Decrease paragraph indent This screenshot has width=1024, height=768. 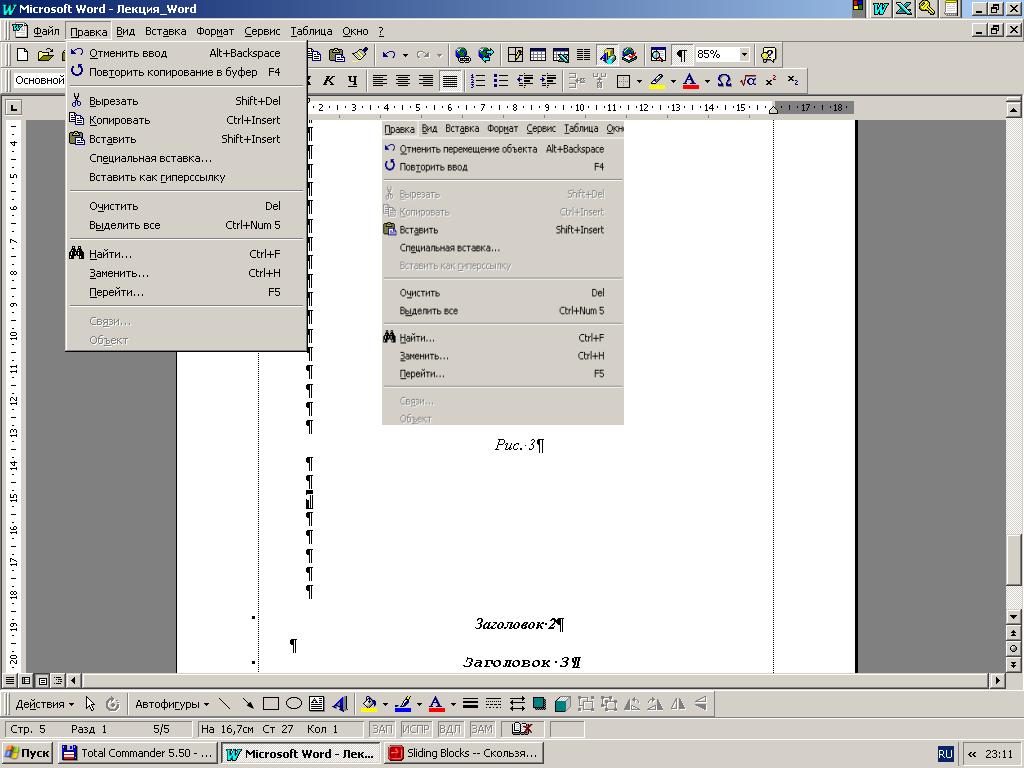click(525, 80)
